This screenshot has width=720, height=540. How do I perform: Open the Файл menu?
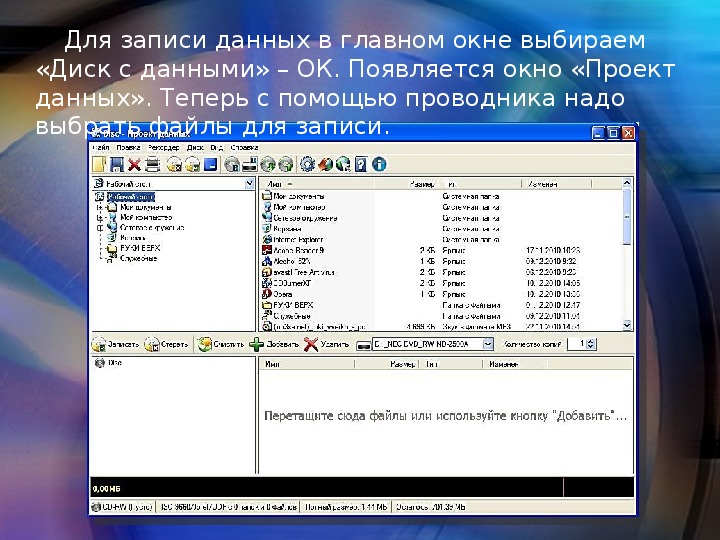click(x=99, y=147)
